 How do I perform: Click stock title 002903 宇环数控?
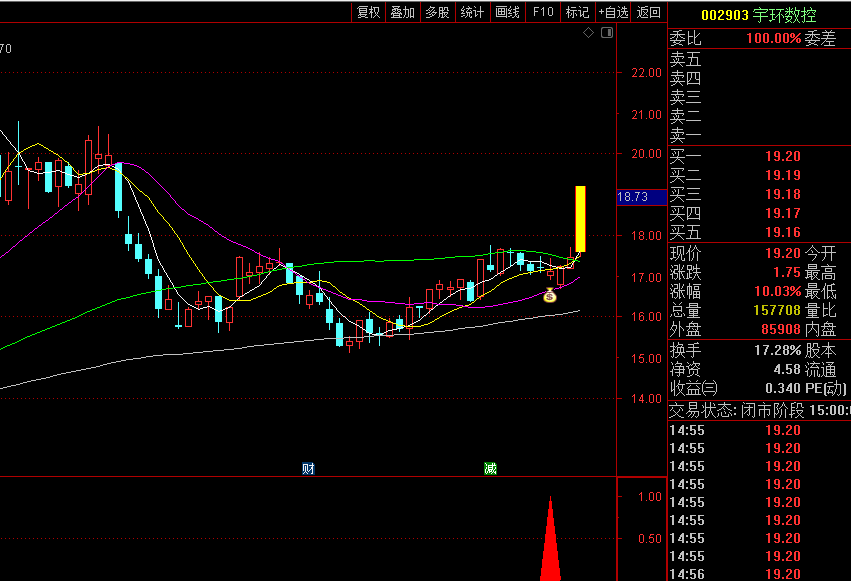click(759, 15)
